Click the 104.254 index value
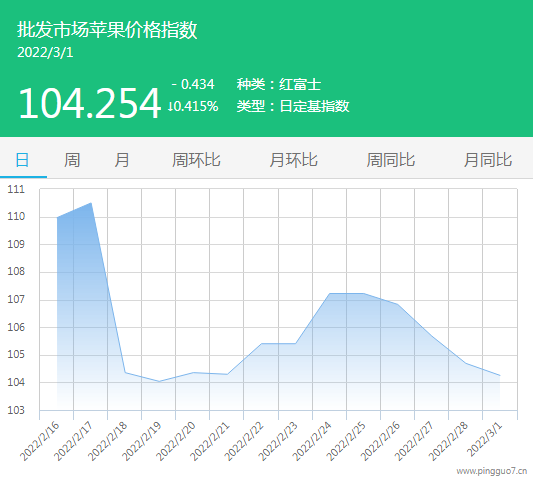The width and height of the screenshot is (533, 481). tap(89, 103)
